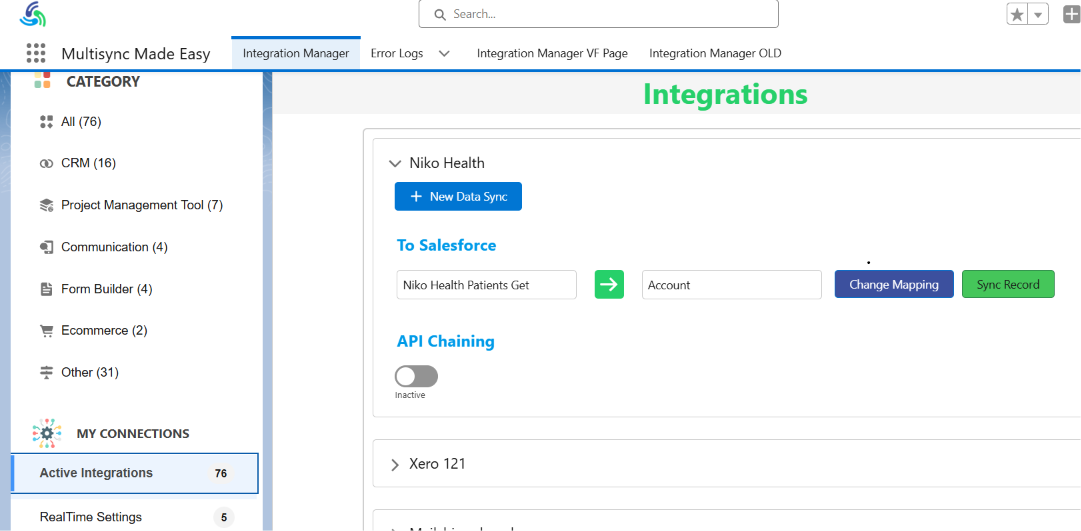Filter by Form Builder (4)
The image size is (1081, 531).
pos(107,289)
